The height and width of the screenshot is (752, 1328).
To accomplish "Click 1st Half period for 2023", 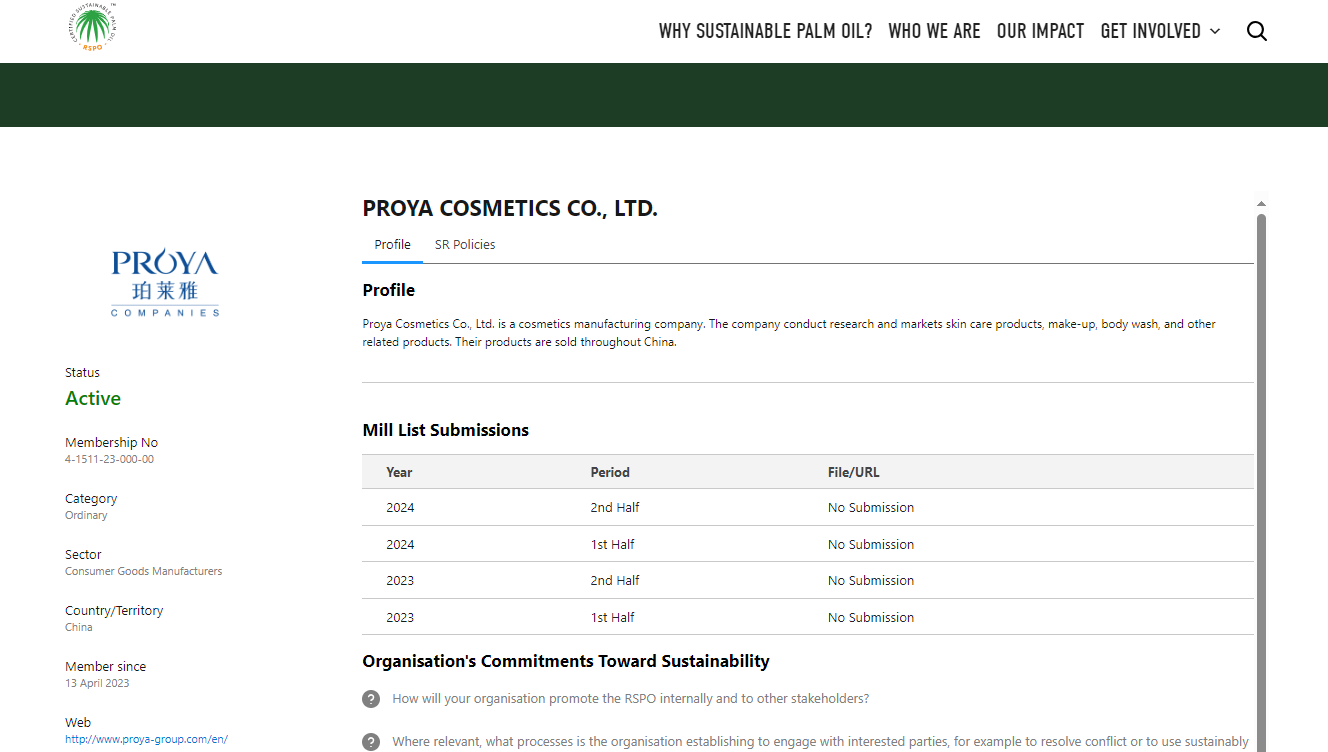I will point(612,618).
